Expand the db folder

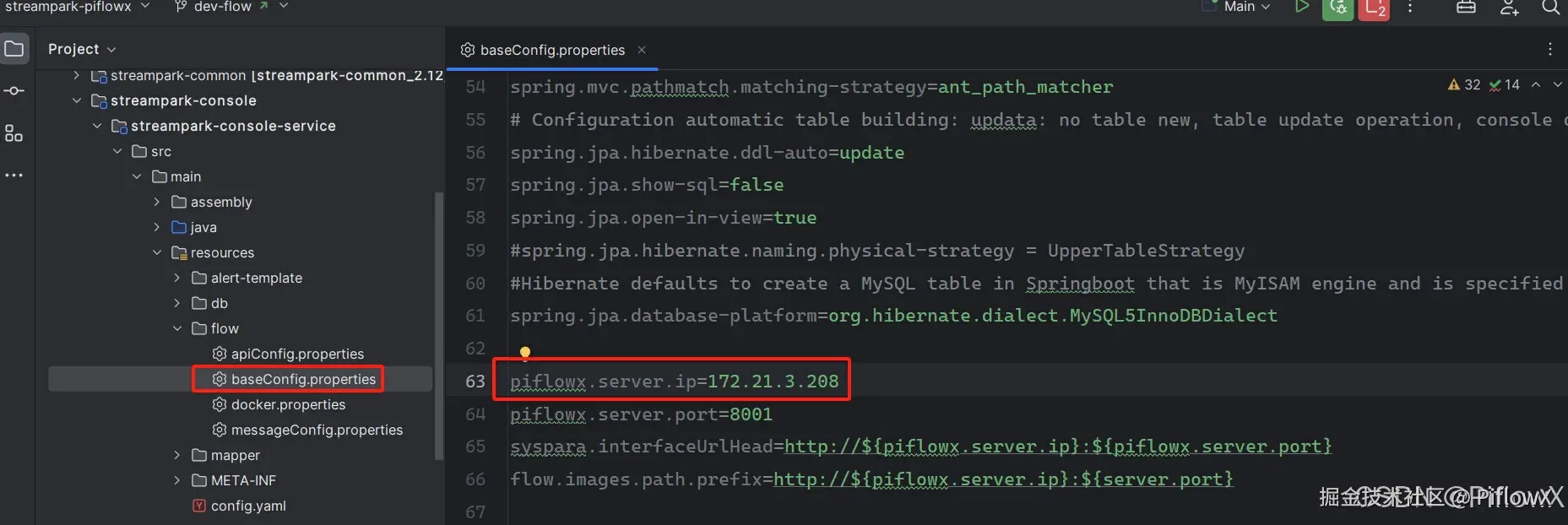(177, 303)
